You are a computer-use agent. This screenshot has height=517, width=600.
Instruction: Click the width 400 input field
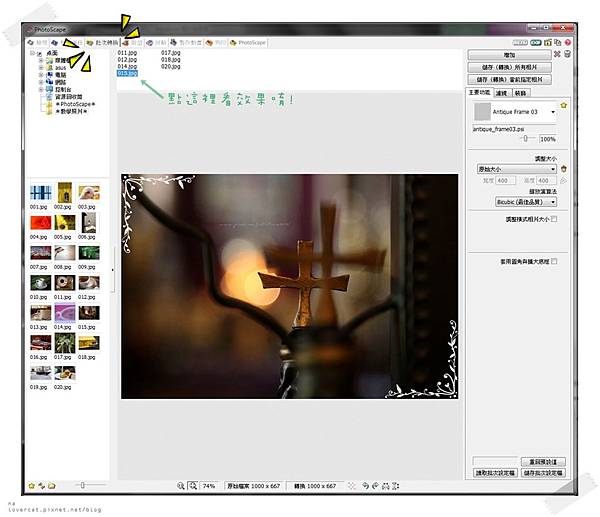(x=505, y=180)
